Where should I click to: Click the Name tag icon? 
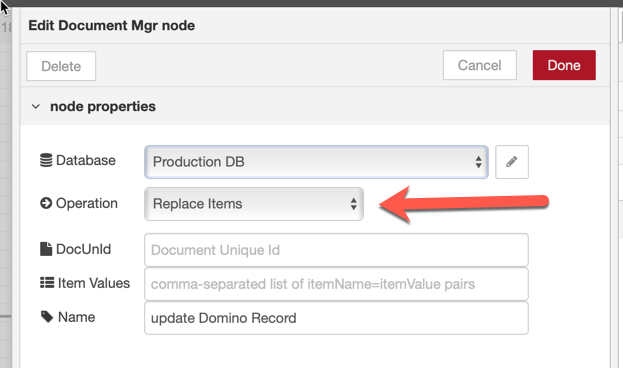pos(47,317)
